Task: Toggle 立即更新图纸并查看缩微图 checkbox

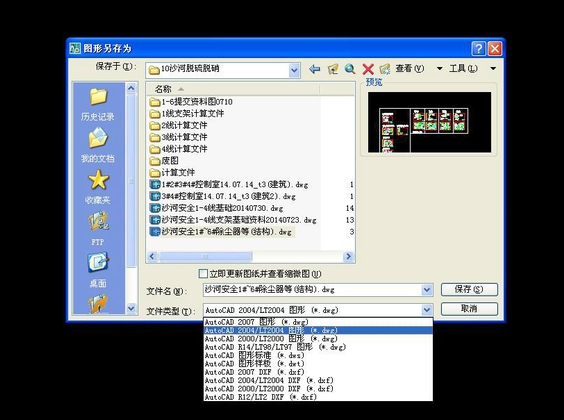Action: (203, 274)
